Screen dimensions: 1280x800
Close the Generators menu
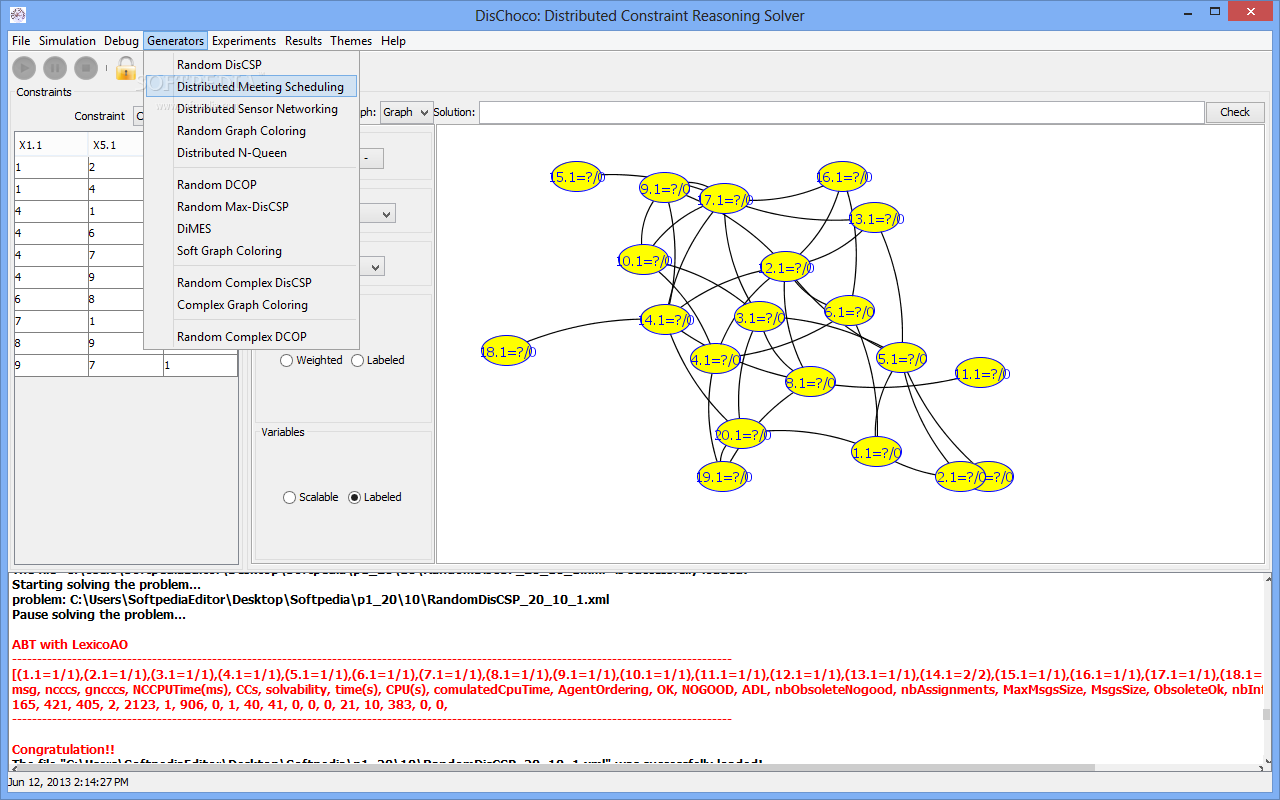(175, 41)
